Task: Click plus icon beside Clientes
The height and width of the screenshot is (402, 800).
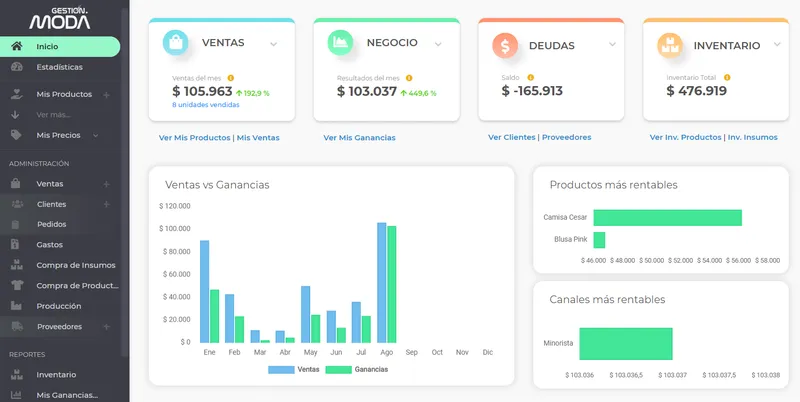Action: click(106, 204)
